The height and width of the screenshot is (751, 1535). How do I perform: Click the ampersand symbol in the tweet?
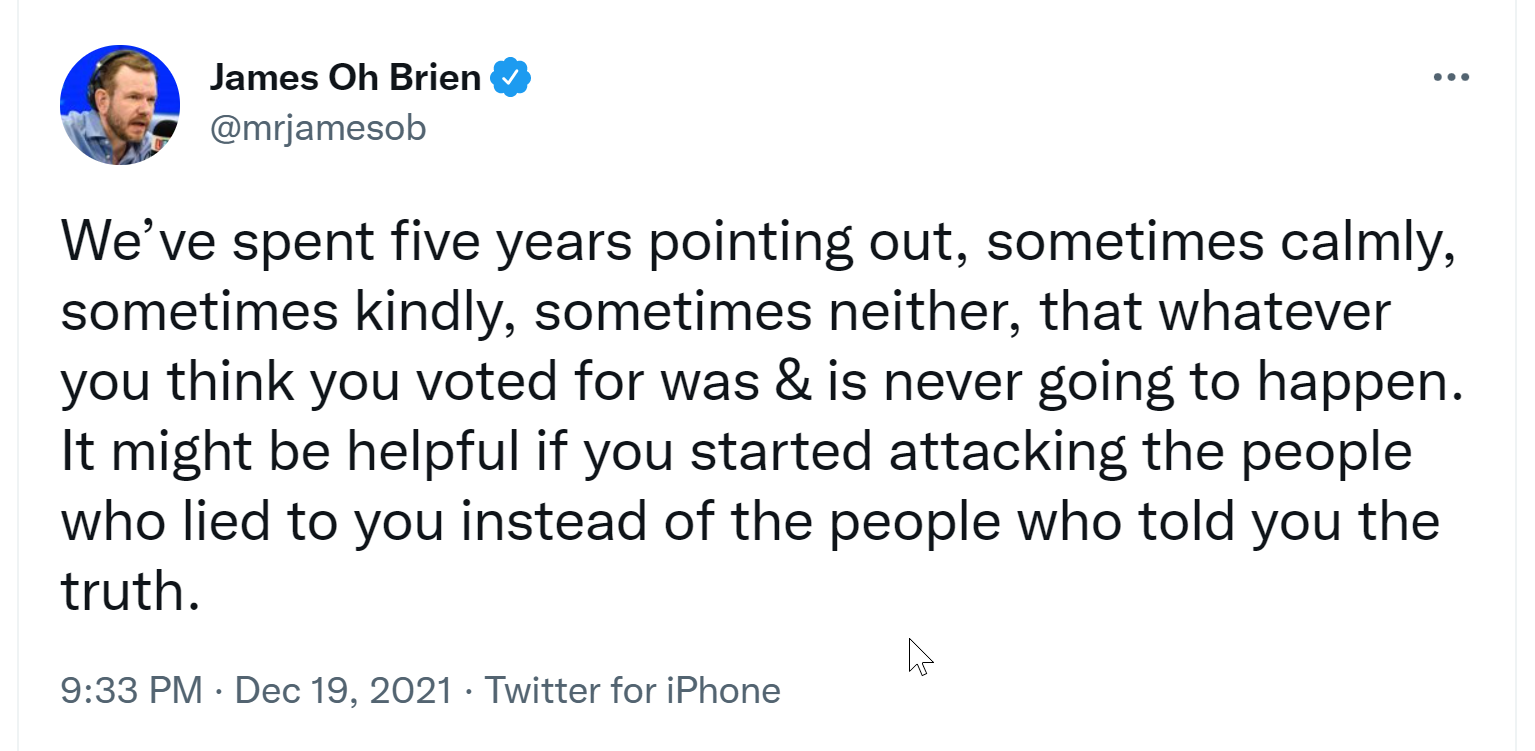793,383
